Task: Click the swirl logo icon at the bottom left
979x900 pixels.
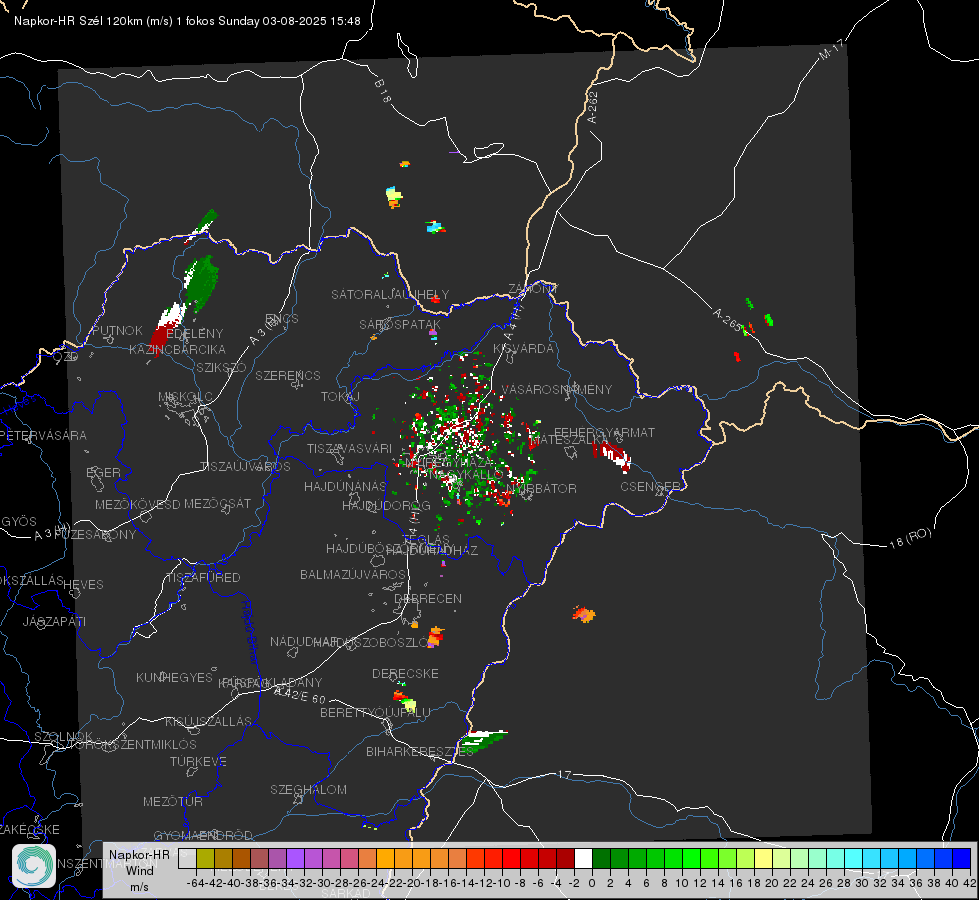Action: click(x=34, y=866)
